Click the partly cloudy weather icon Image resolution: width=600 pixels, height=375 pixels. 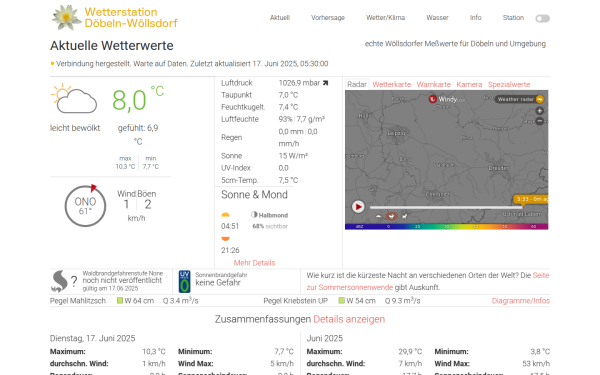click(x=74, y=98)
